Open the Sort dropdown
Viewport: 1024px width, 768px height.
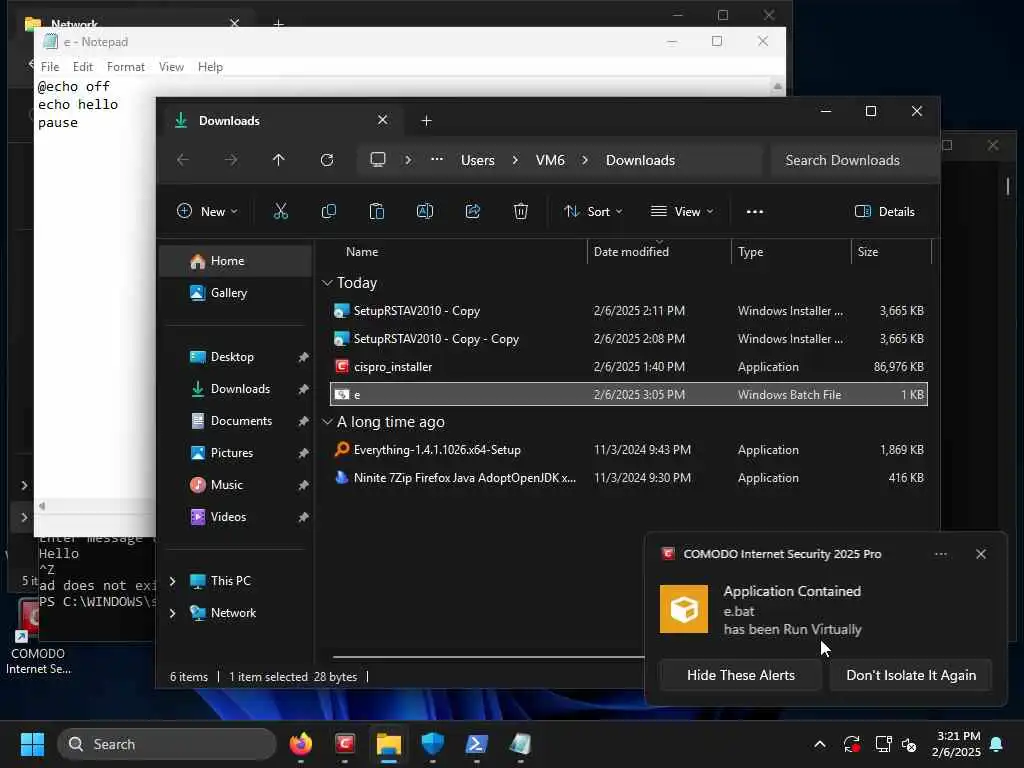pos(593,212)
